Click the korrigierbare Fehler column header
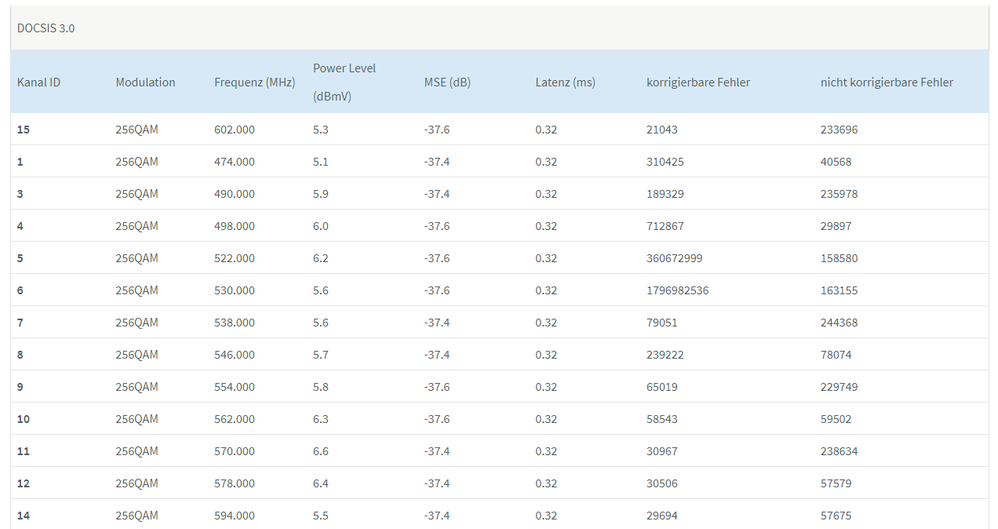Screen dimensions: 998x529 tap(698, 82)
